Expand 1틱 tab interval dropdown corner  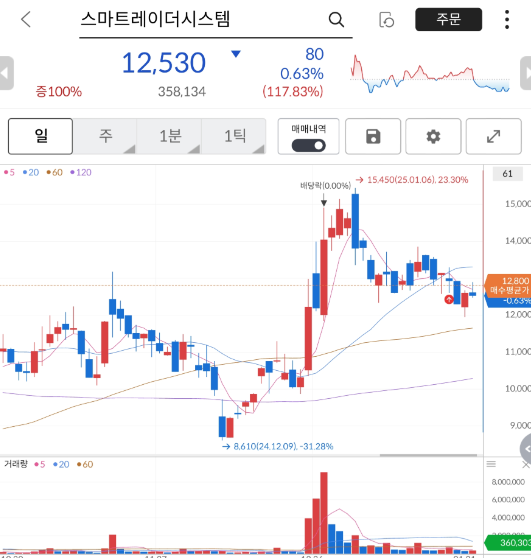(x=259, y=149)
